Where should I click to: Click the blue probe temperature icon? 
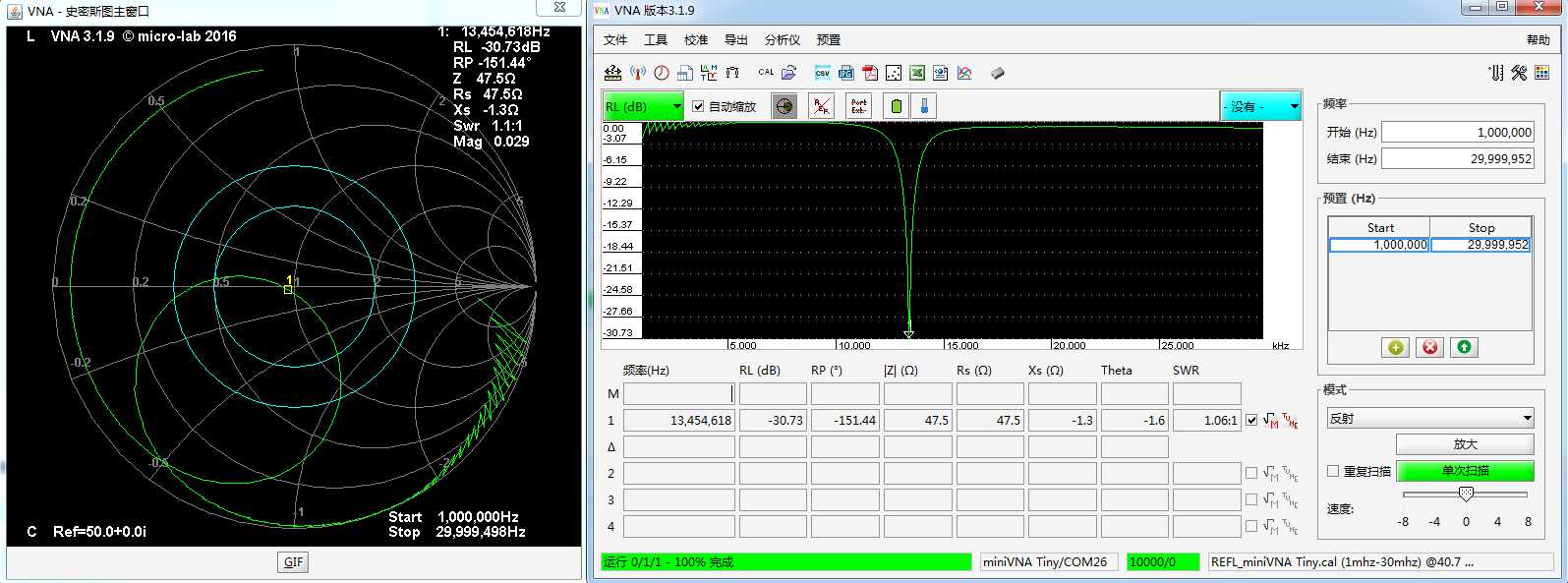point(923,106)
